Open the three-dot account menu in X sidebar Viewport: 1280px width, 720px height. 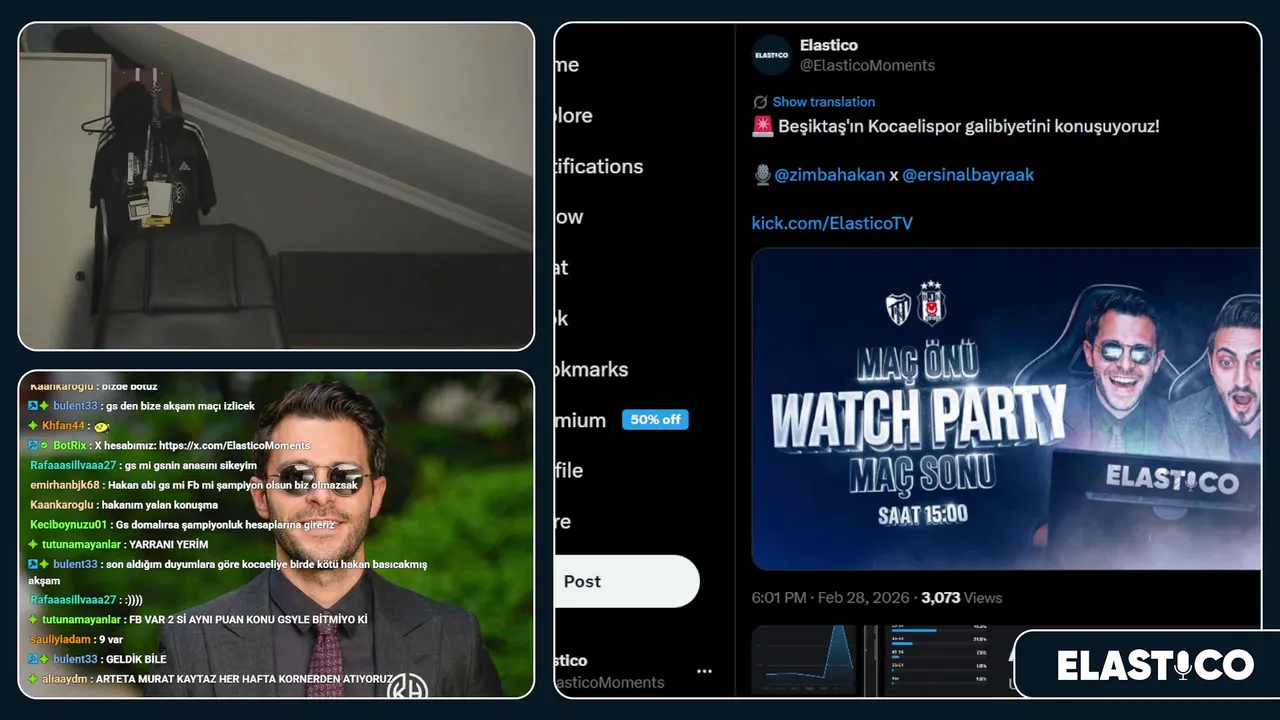pyautogui.click(x=704, y=671)
